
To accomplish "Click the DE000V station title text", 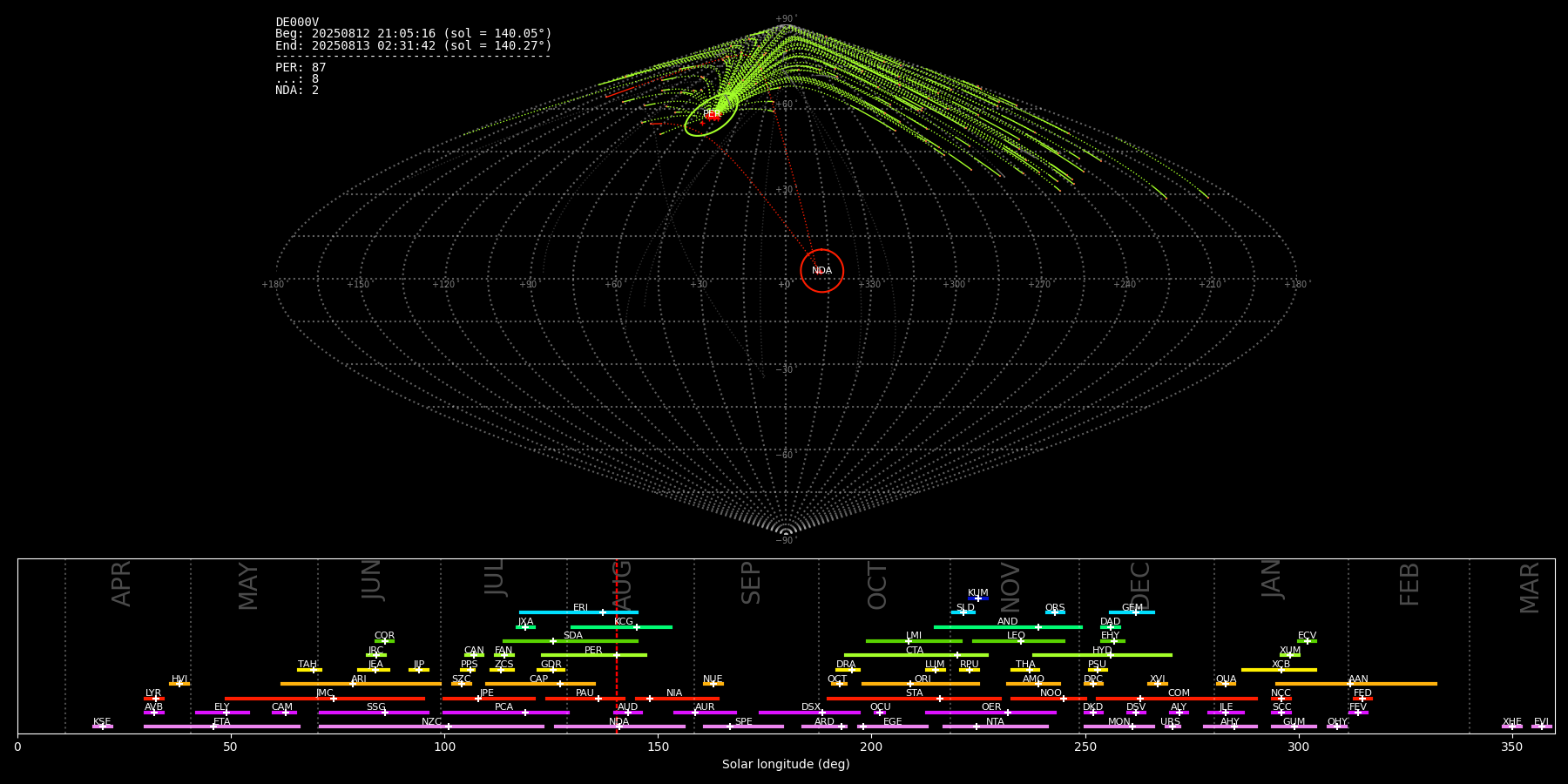I will tap(297, 23).
